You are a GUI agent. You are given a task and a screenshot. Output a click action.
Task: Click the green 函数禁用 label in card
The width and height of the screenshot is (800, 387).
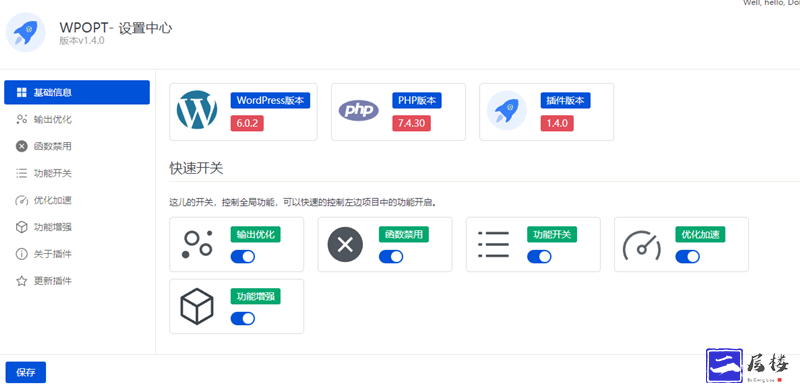point(404,235)
